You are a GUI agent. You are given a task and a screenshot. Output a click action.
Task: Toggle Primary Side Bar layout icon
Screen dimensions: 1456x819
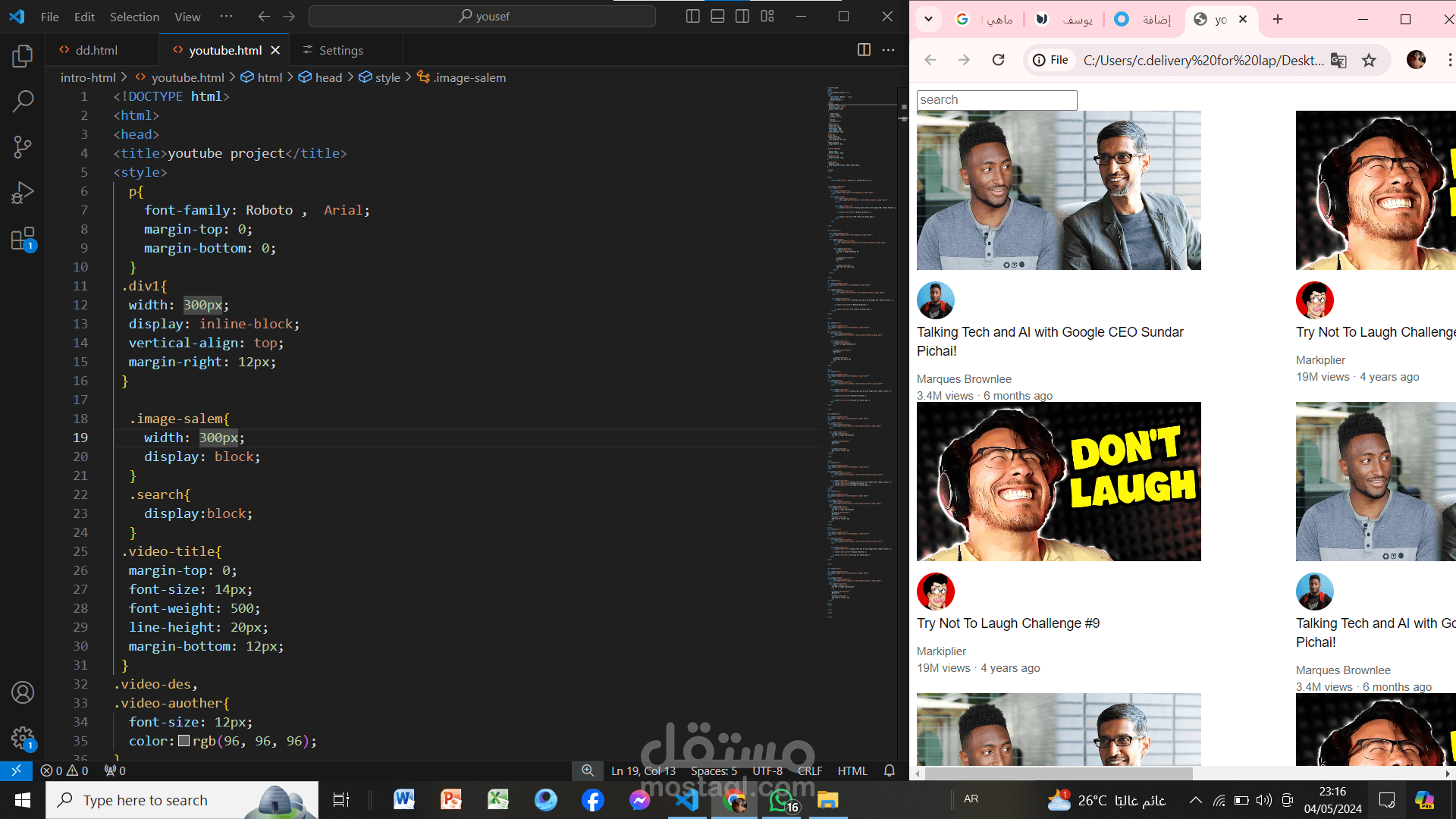692,16
